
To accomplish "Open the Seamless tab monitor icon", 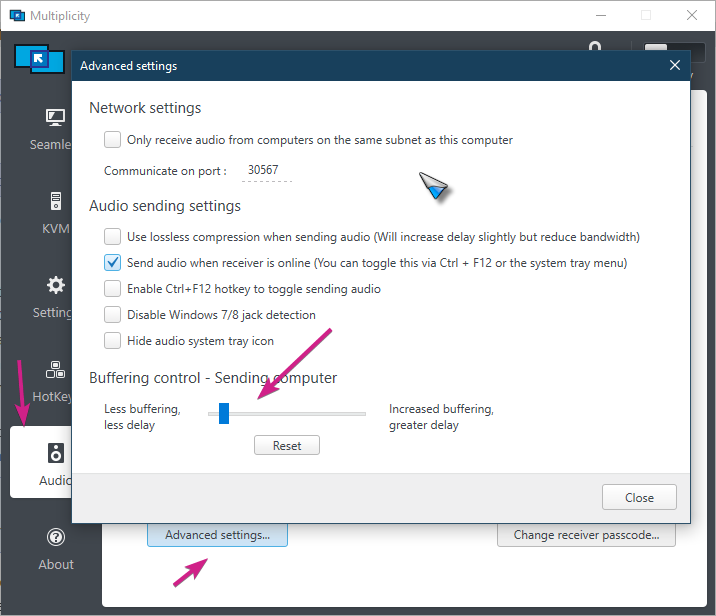I will pyautogui.click(x=56, y=118).
